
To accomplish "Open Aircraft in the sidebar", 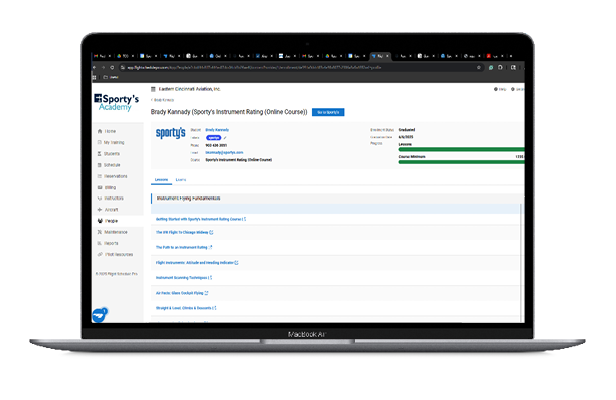I will pos(111,209).
